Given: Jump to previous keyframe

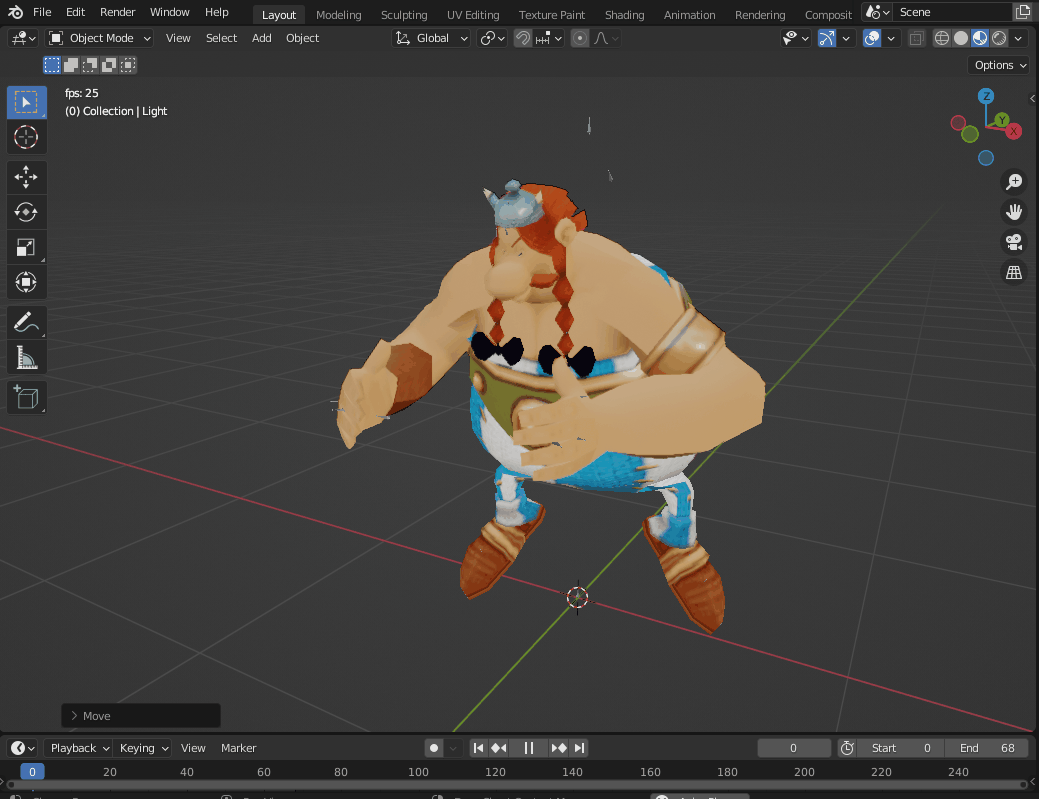Looking at the screenshot, I should click(499, 748).
